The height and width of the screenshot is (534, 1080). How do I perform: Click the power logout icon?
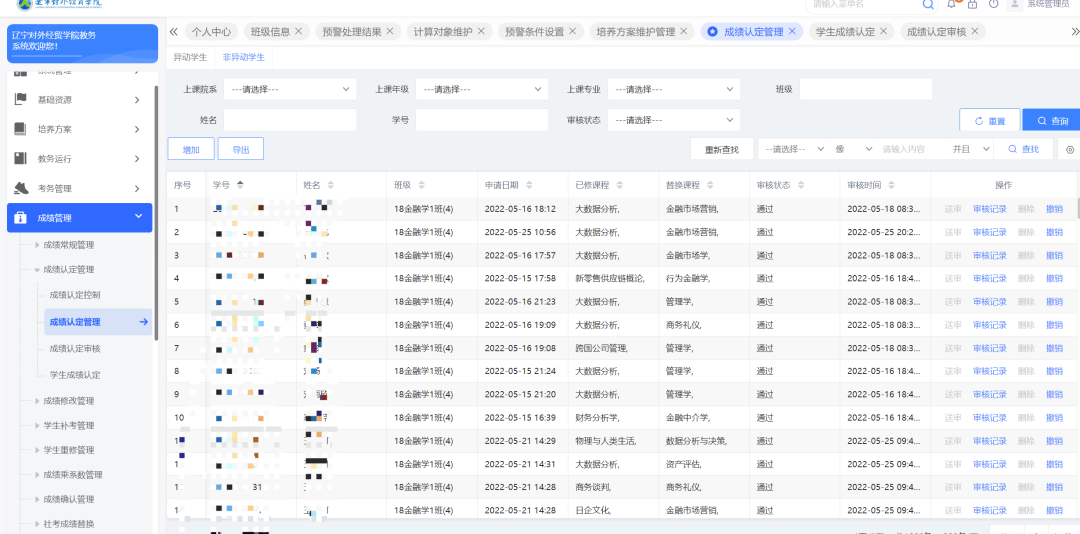(992, 4)
